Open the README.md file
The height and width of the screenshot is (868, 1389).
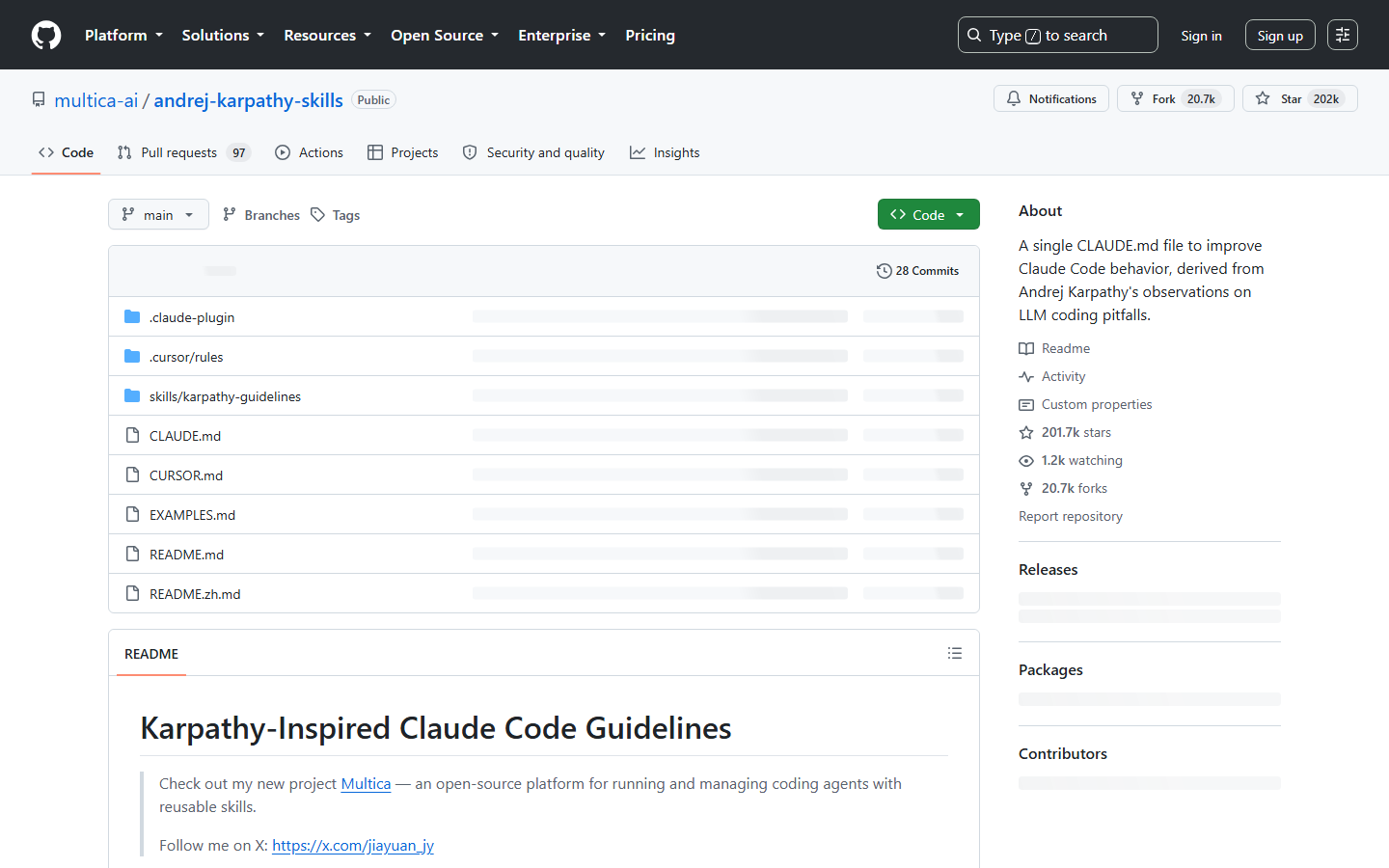[x=186, y=555]
